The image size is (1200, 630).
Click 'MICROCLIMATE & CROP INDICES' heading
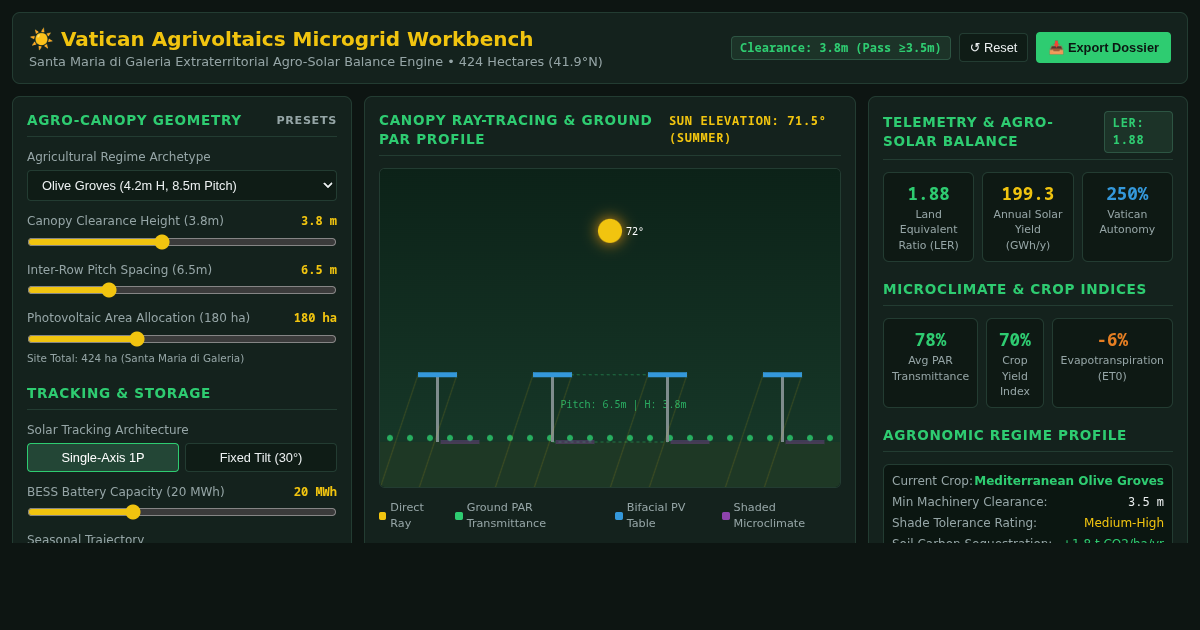pos(1015,289)
